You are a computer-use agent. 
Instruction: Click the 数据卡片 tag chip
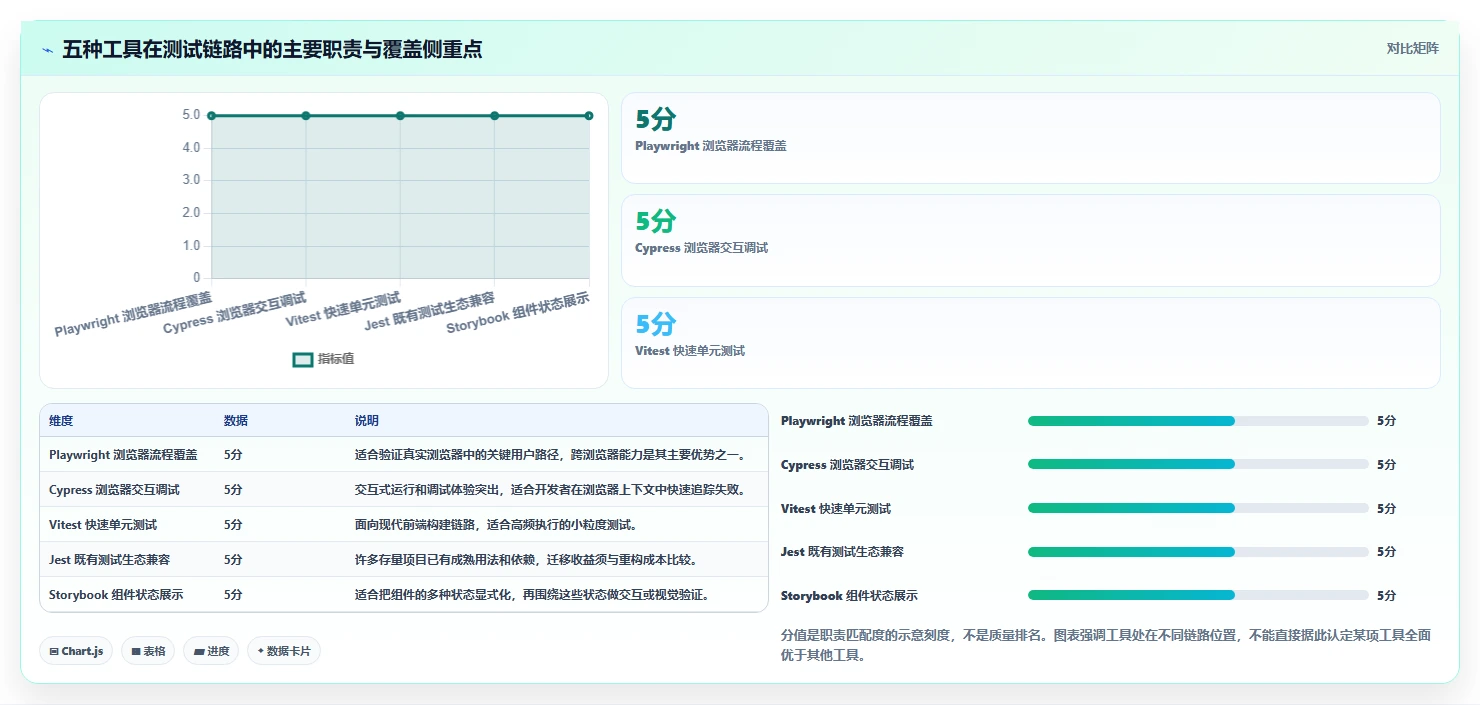[x=284, y=651]
